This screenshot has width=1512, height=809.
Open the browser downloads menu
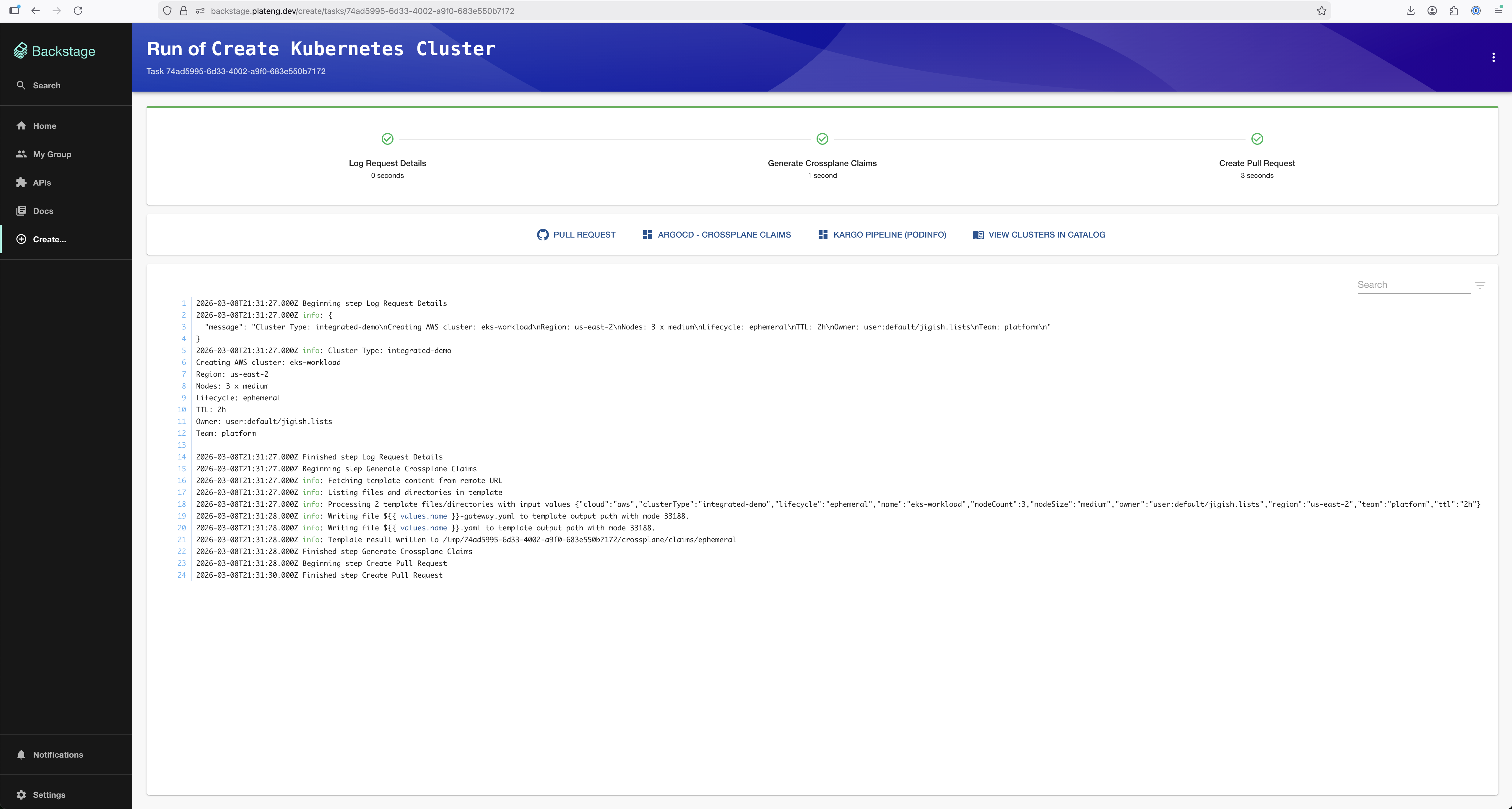click(x=1410, y=11)
